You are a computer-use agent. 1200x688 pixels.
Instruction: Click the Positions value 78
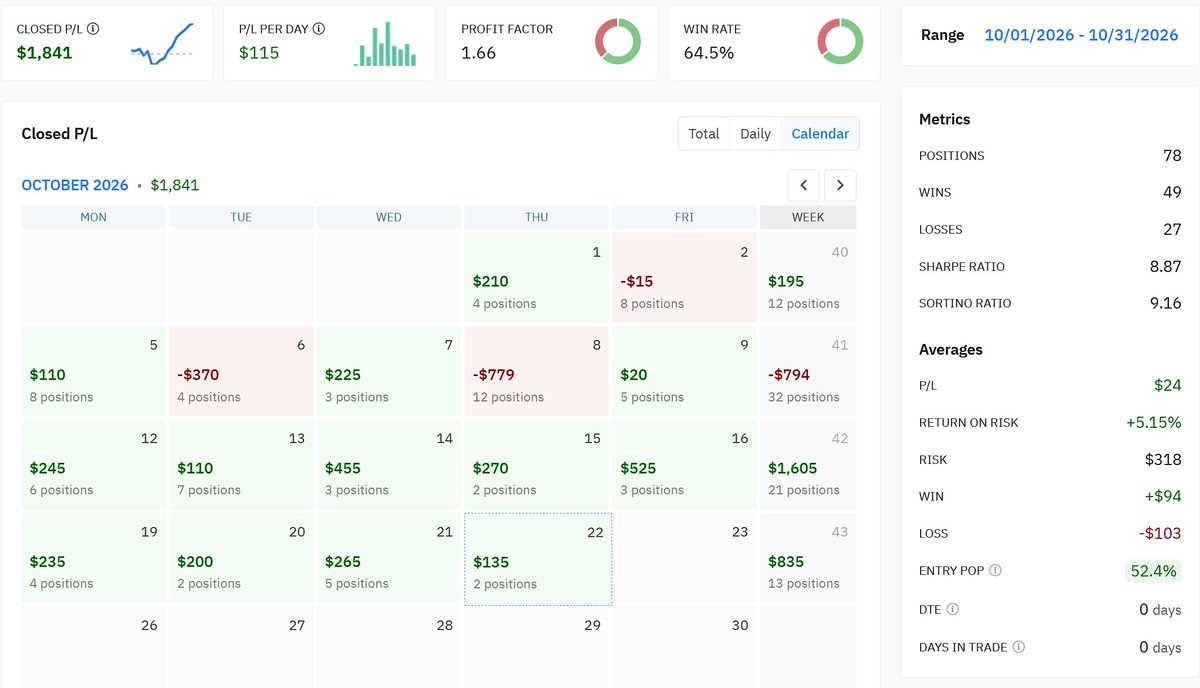(1172, 155)
